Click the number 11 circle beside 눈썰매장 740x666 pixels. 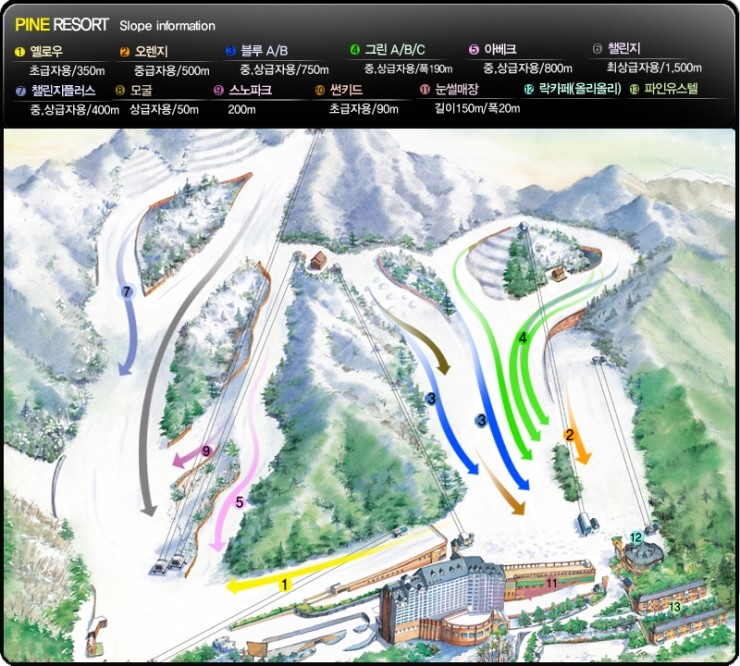pos(425,89)
